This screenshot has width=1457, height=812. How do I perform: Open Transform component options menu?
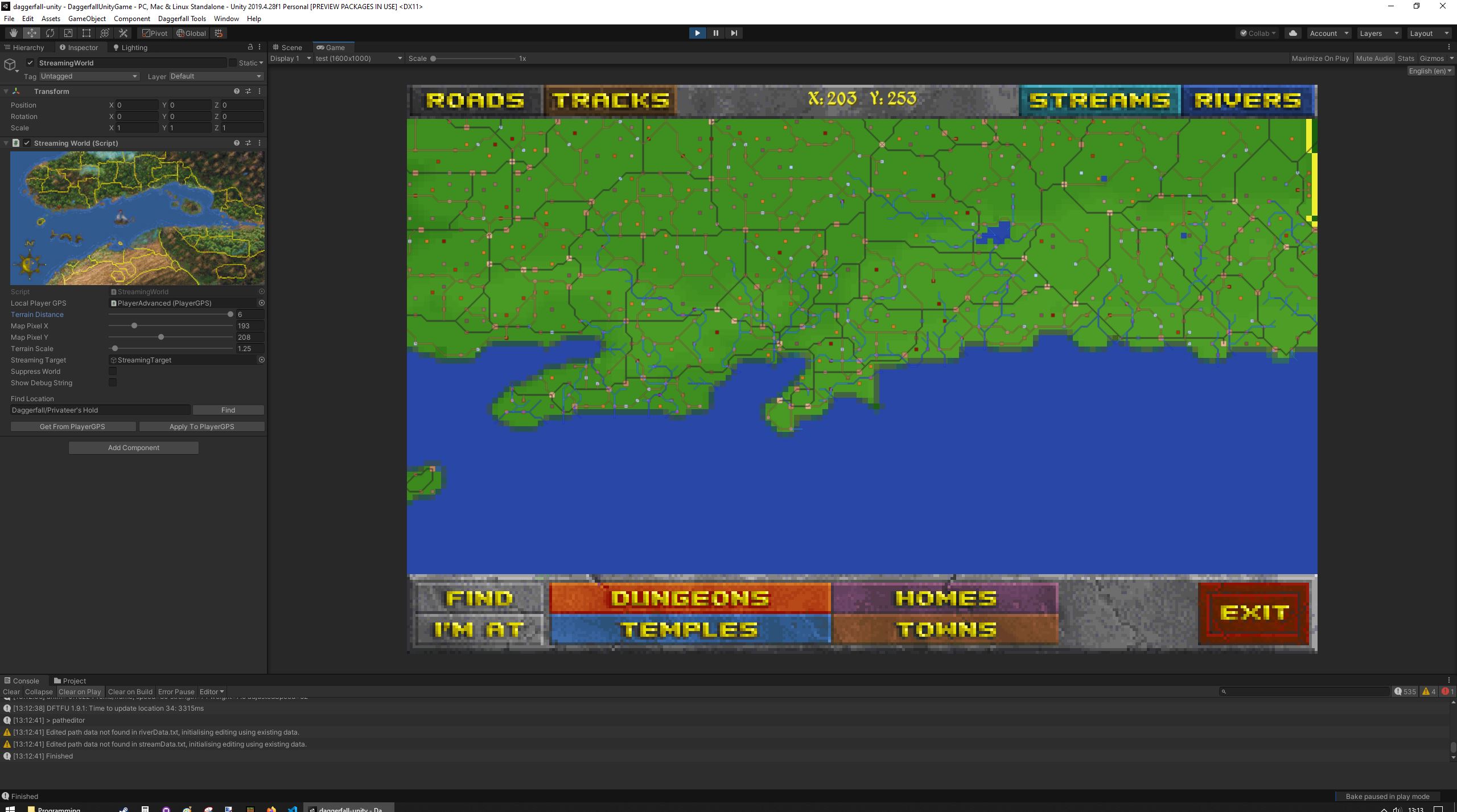(x=260, y=91)
